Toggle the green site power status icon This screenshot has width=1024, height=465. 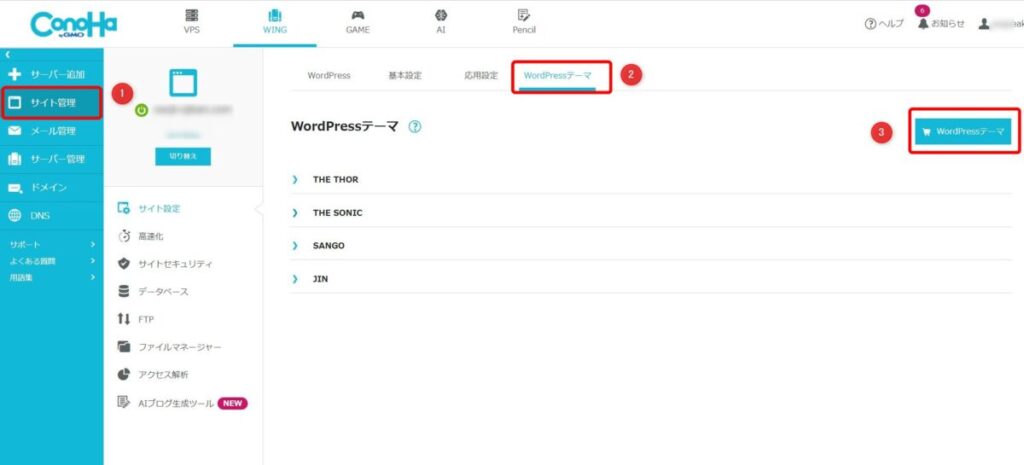tap(141, 109)
